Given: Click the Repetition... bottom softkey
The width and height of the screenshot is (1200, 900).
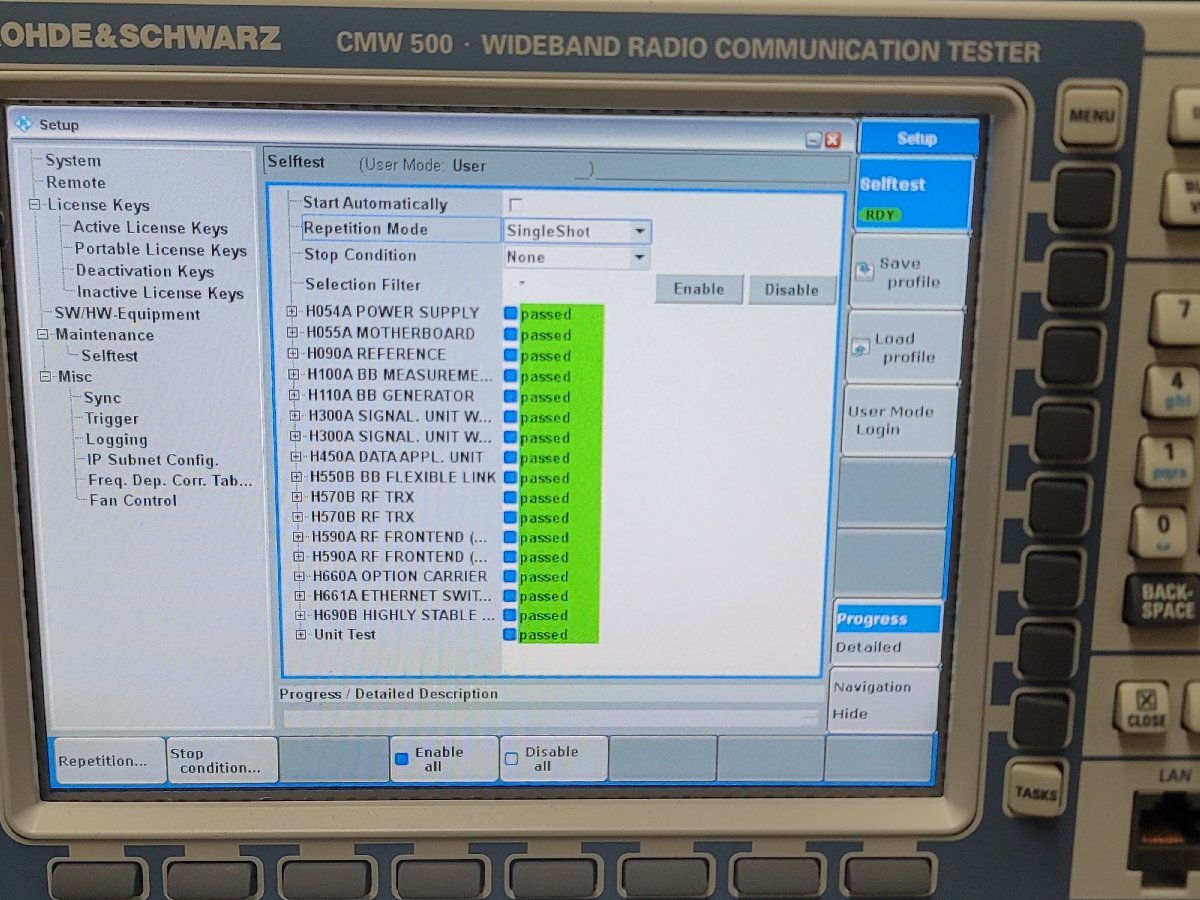Looking at the screenshot, I should pyautogui.click(x=109, y=761).
